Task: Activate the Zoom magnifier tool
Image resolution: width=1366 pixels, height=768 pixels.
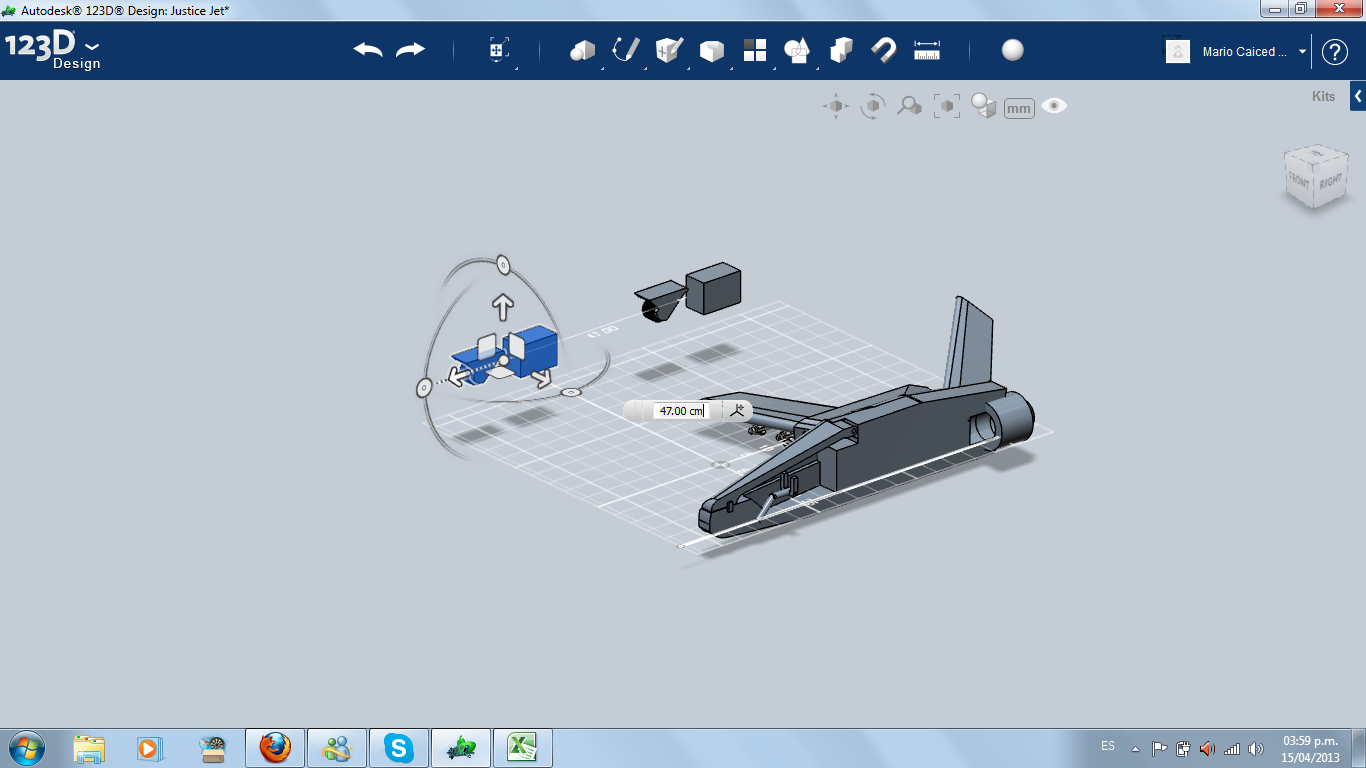Action: pyautogui.click(x=909, y=106)
